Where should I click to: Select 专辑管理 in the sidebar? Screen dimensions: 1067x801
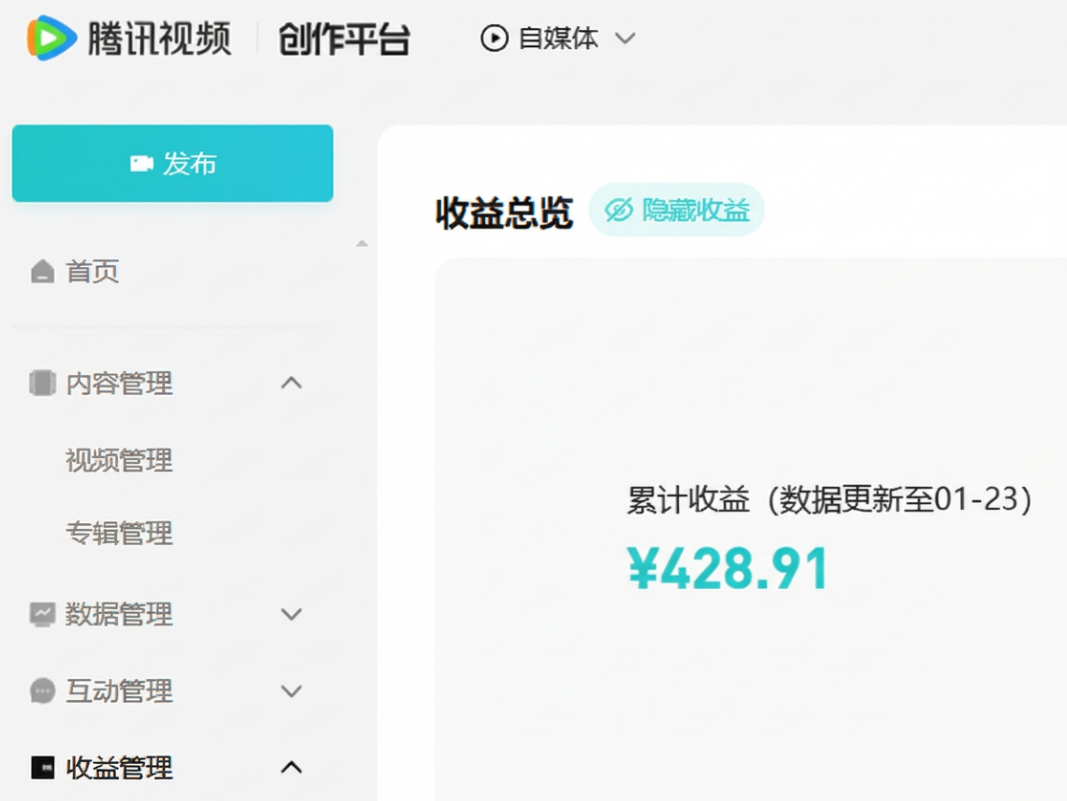[x=119, y=534]
